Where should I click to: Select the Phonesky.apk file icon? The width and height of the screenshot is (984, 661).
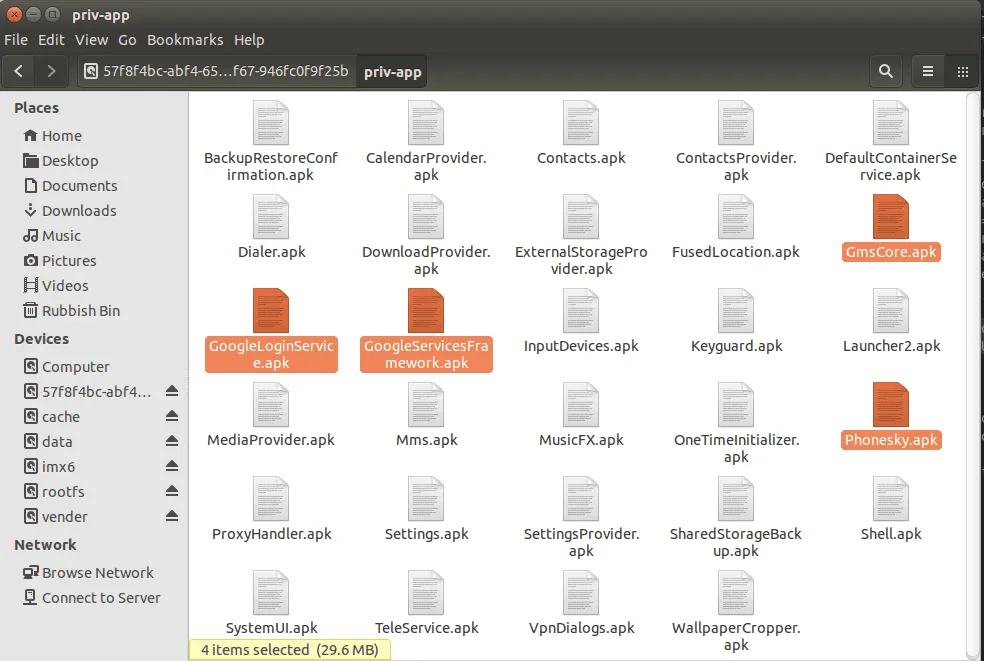(x=890, y=405)
